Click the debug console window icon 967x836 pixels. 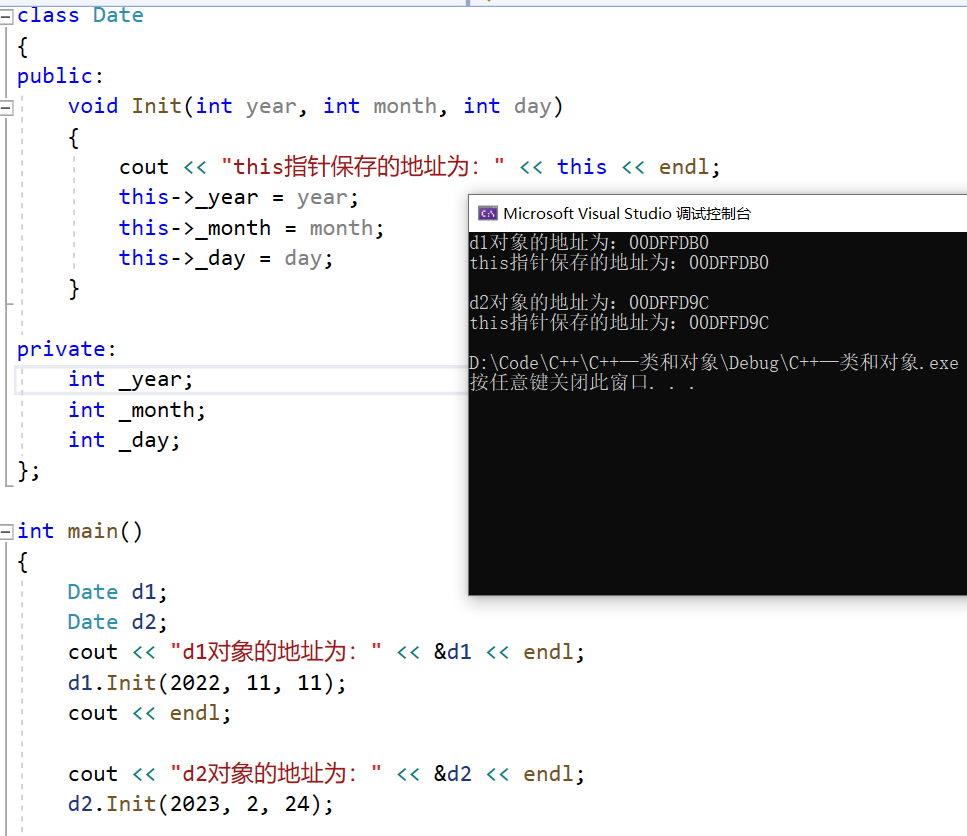(488, 213)
